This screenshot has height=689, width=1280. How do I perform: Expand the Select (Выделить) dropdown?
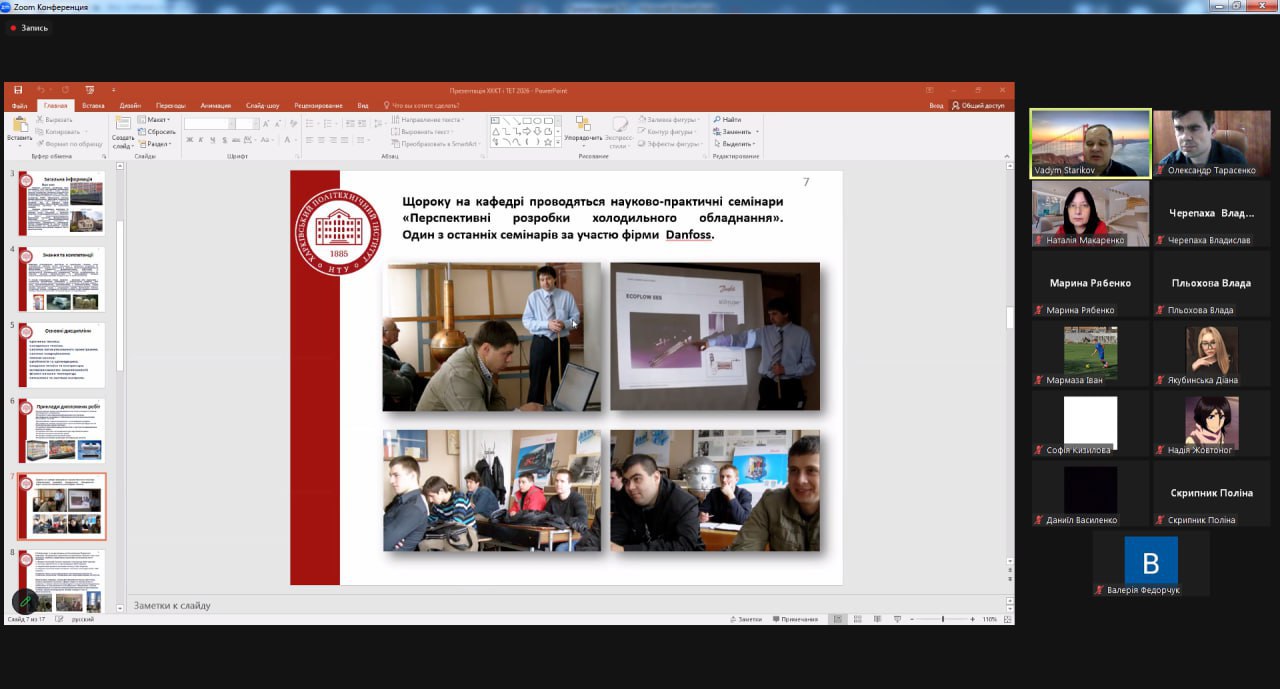(x=738, y=143)
